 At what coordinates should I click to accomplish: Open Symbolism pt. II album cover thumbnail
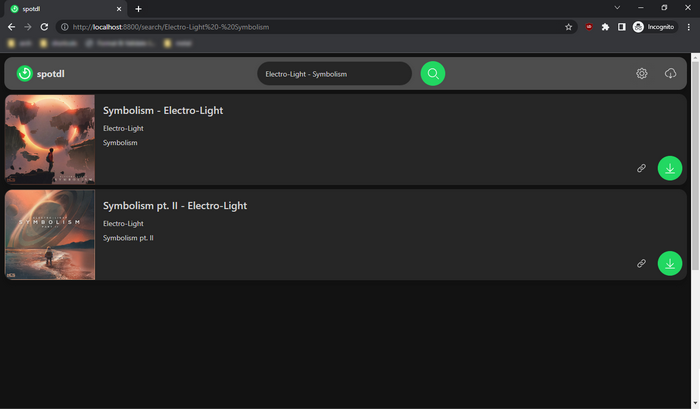click(x=50, y=235)
